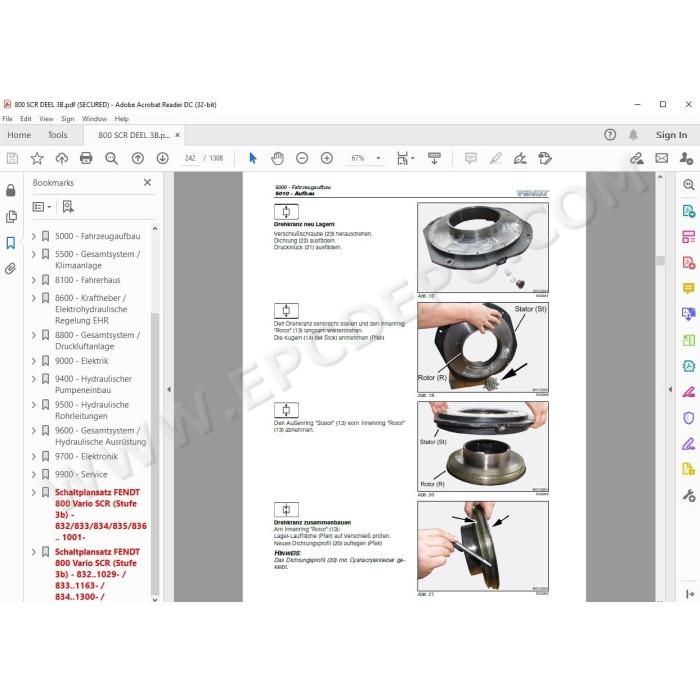Image resolution: width=700 pixels, height=700 pixels.
Task: Go to previous page arrow
Action: point(138,158)
